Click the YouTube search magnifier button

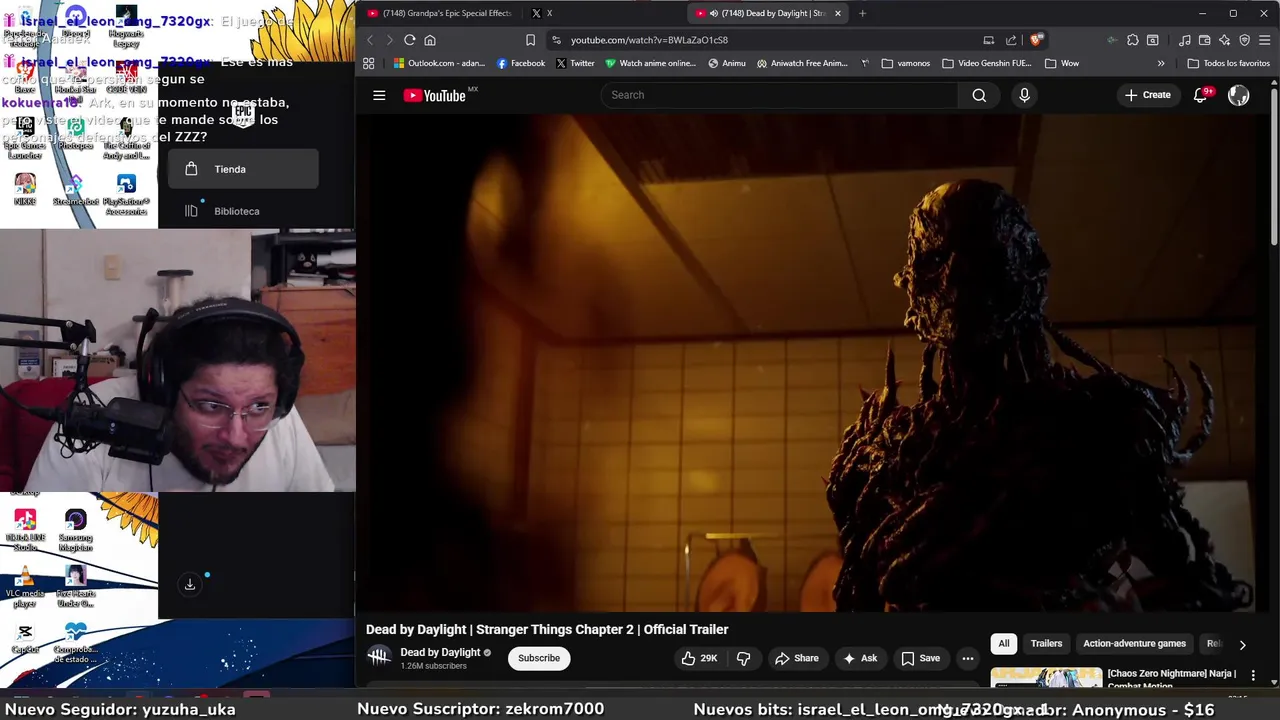(x=979, y=95)
